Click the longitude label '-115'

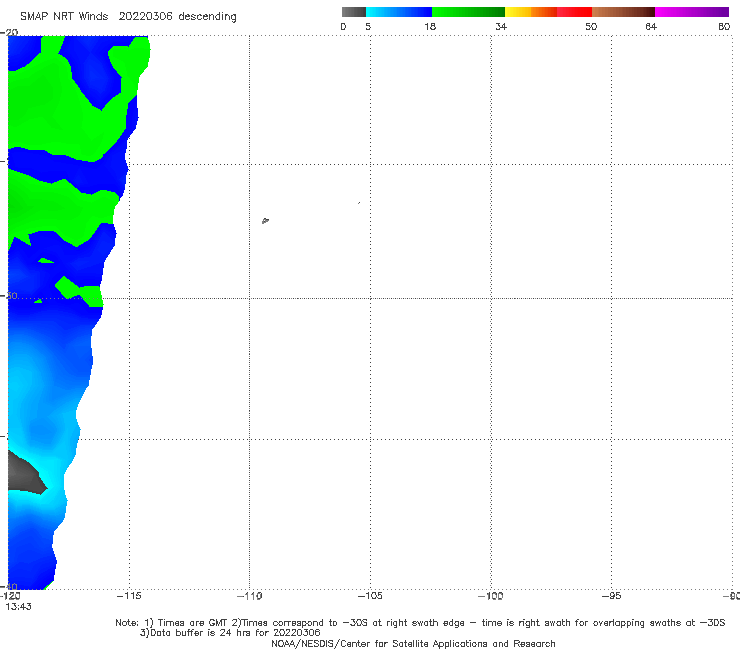pyautogui.click(x=129, y=596)
